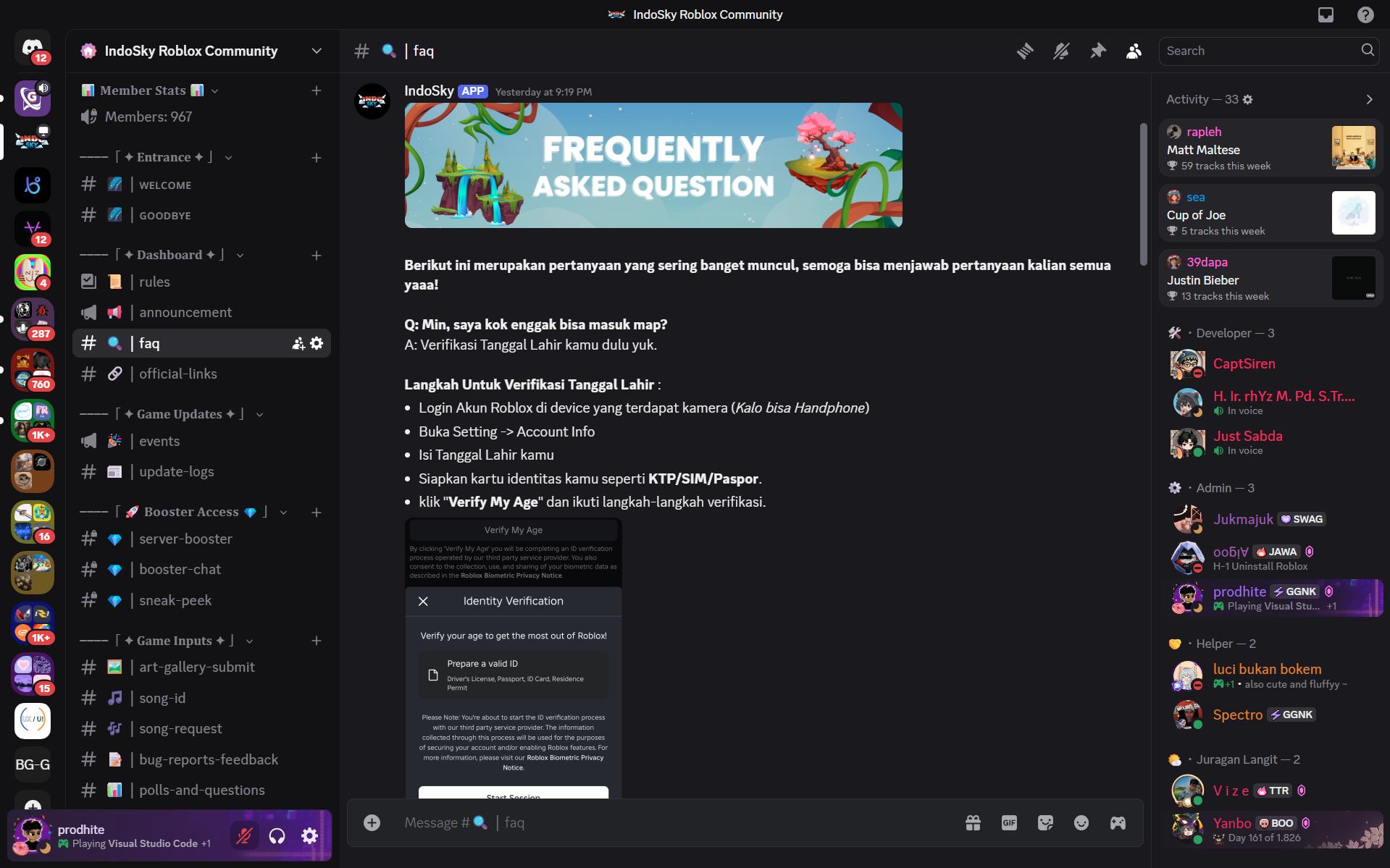Open the sticker picker
Viewport: 1390px width, 868px height.
[1045, 822]
